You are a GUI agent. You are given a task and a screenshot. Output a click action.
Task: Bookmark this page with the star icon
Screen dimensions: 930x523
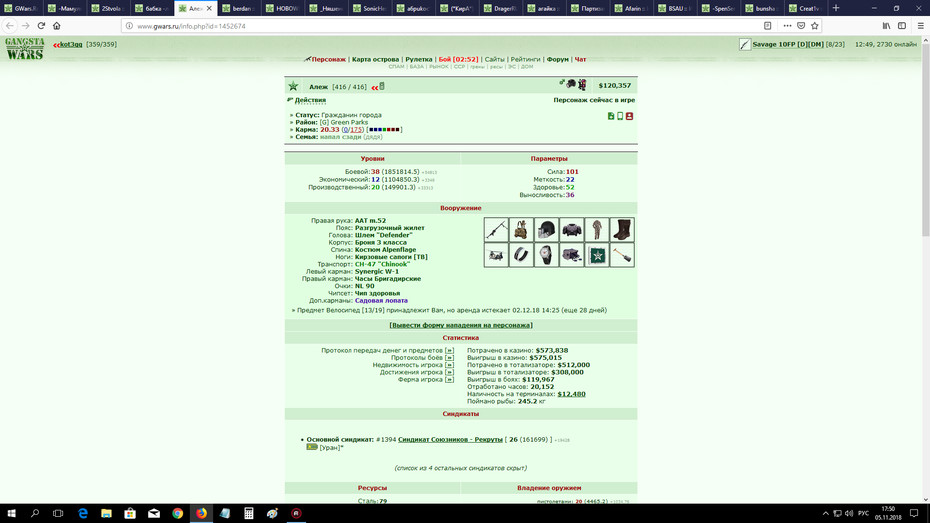[814, 25]
